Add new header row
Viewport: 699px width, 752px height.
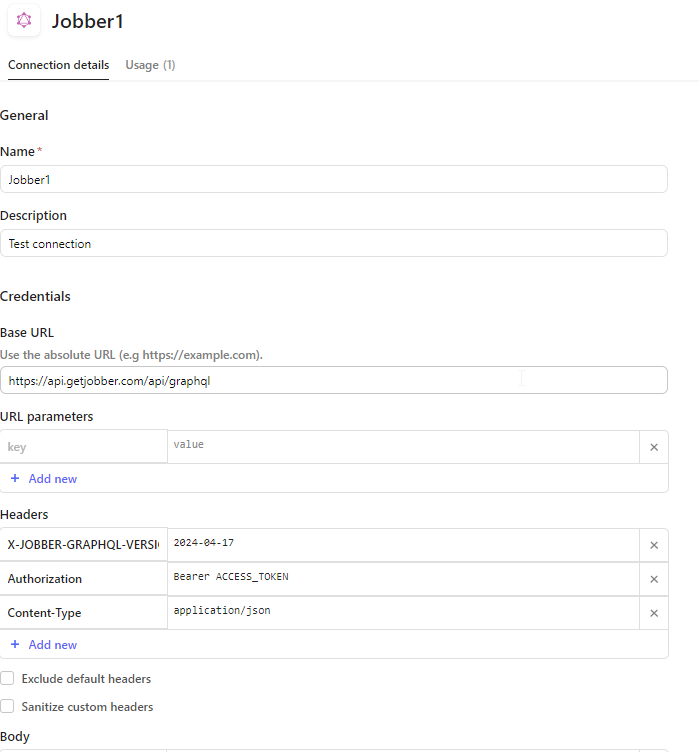pyautogui.click(x=53, y=645)
